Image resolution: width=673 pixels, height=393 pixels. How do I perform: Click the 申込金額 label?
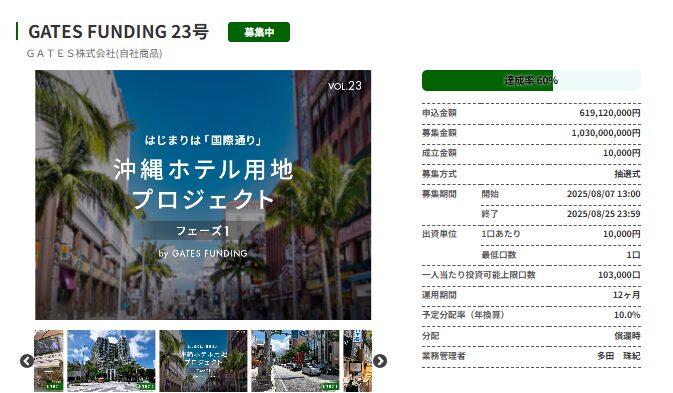click(x=439, y=113)
